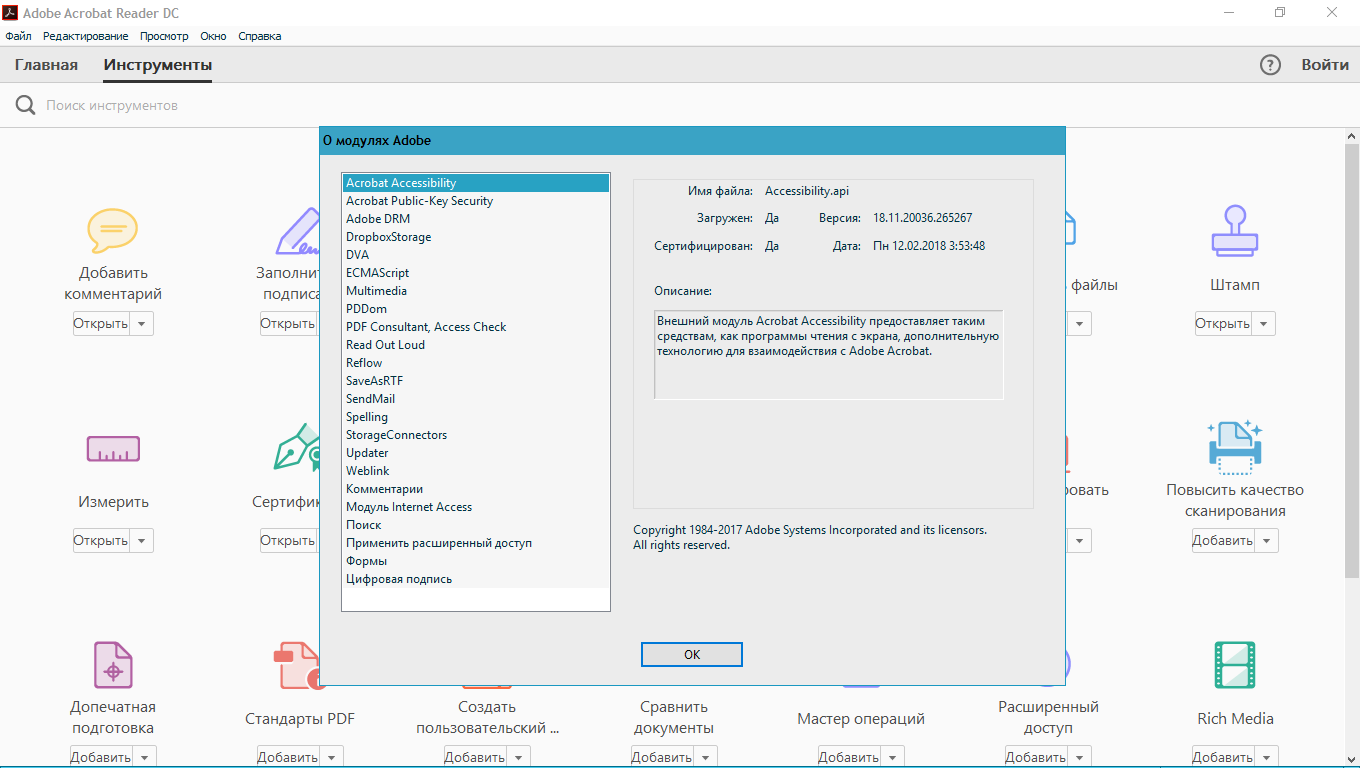
Task: Click the Войти sign-in link
Action: [1325, 65]
